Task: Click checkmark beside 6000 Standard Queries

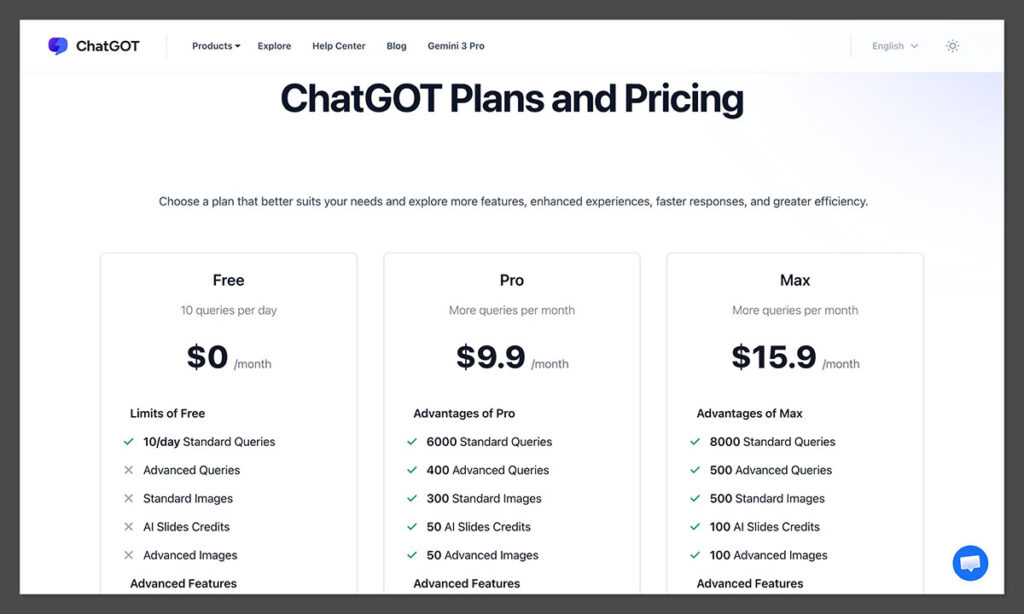Action: click(x=411, y=441)
